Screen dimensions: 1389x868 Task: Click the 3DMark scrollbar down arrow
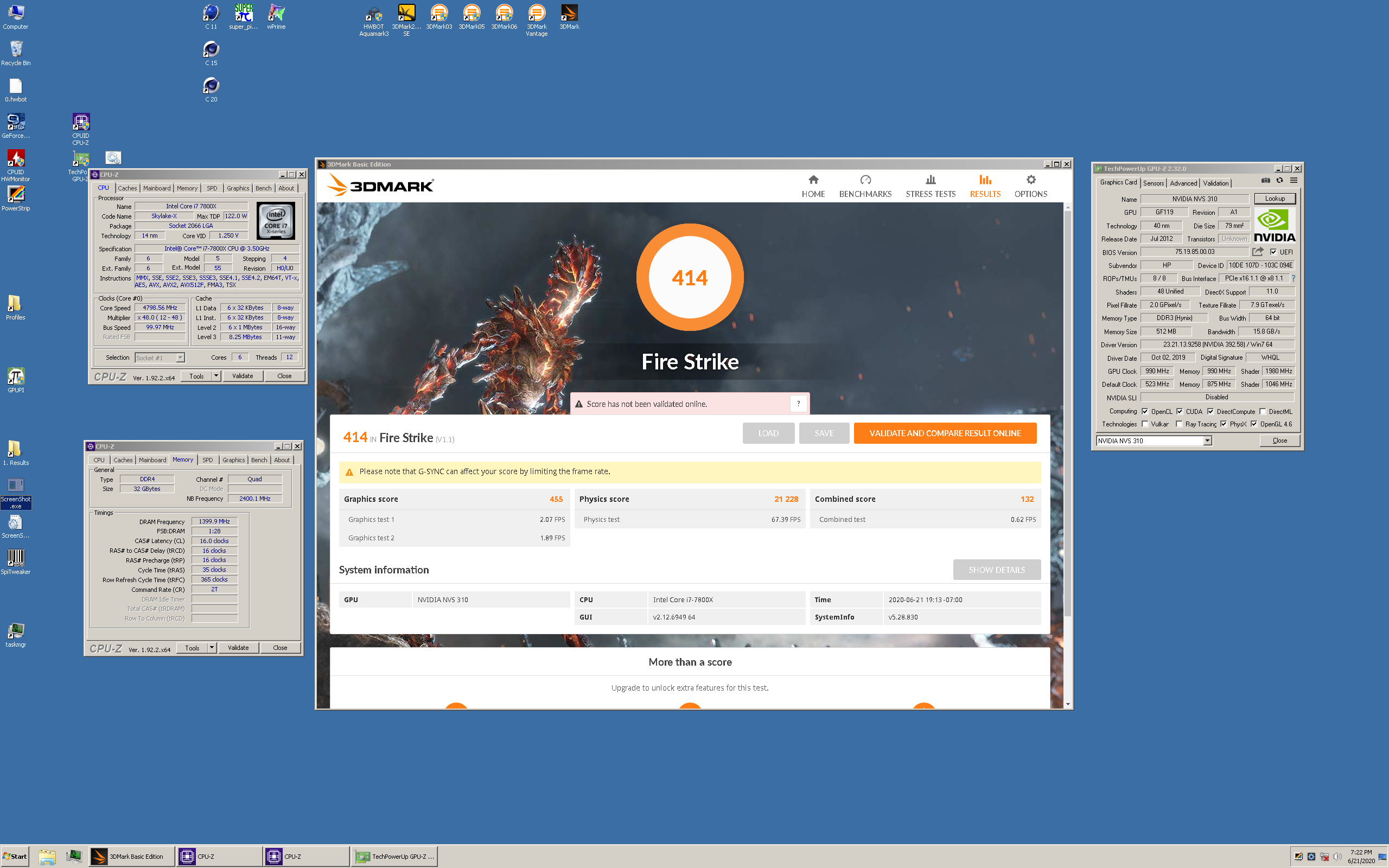coord(1067,704)
